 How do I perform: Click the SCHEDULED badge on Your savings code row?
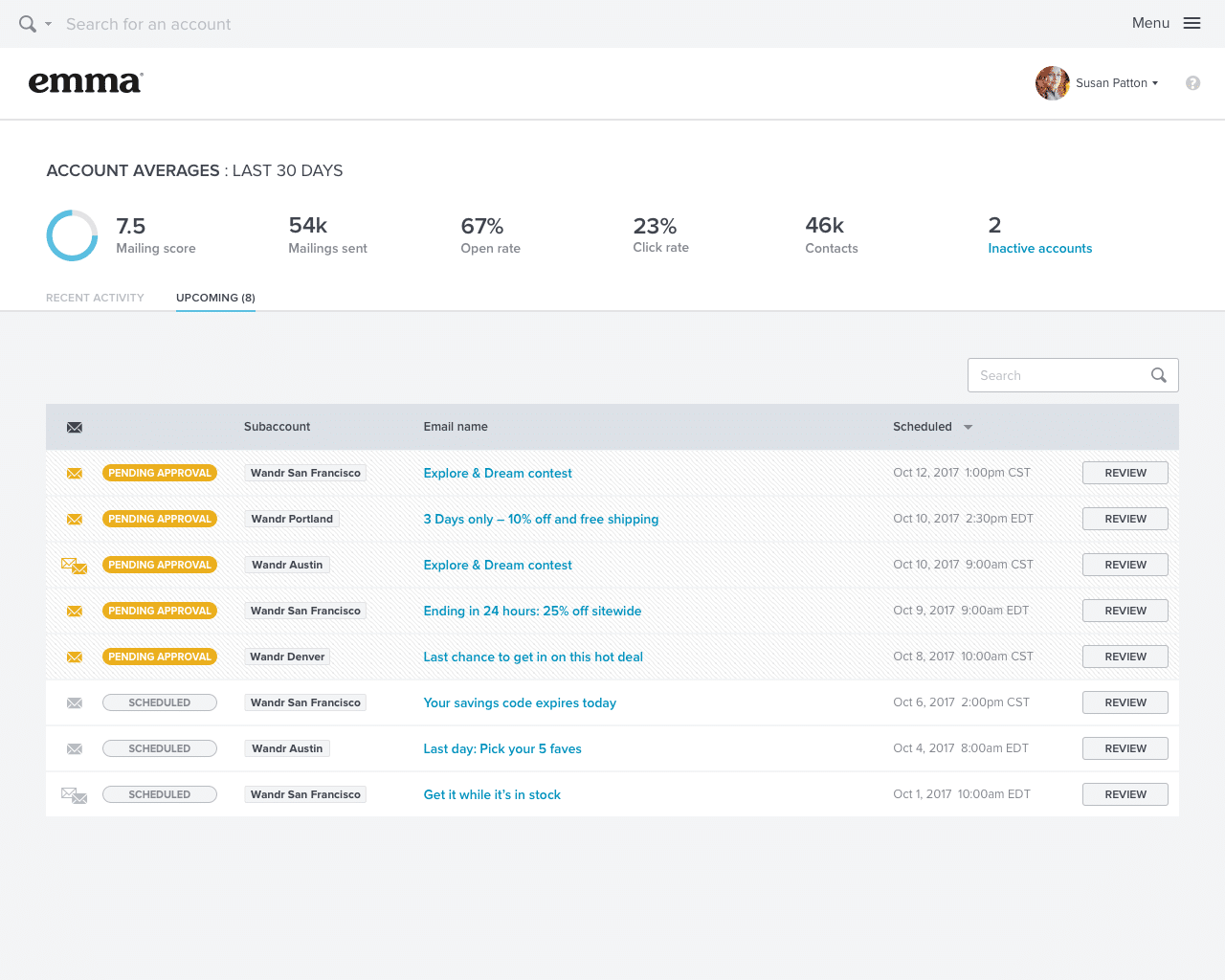(159, 702)
